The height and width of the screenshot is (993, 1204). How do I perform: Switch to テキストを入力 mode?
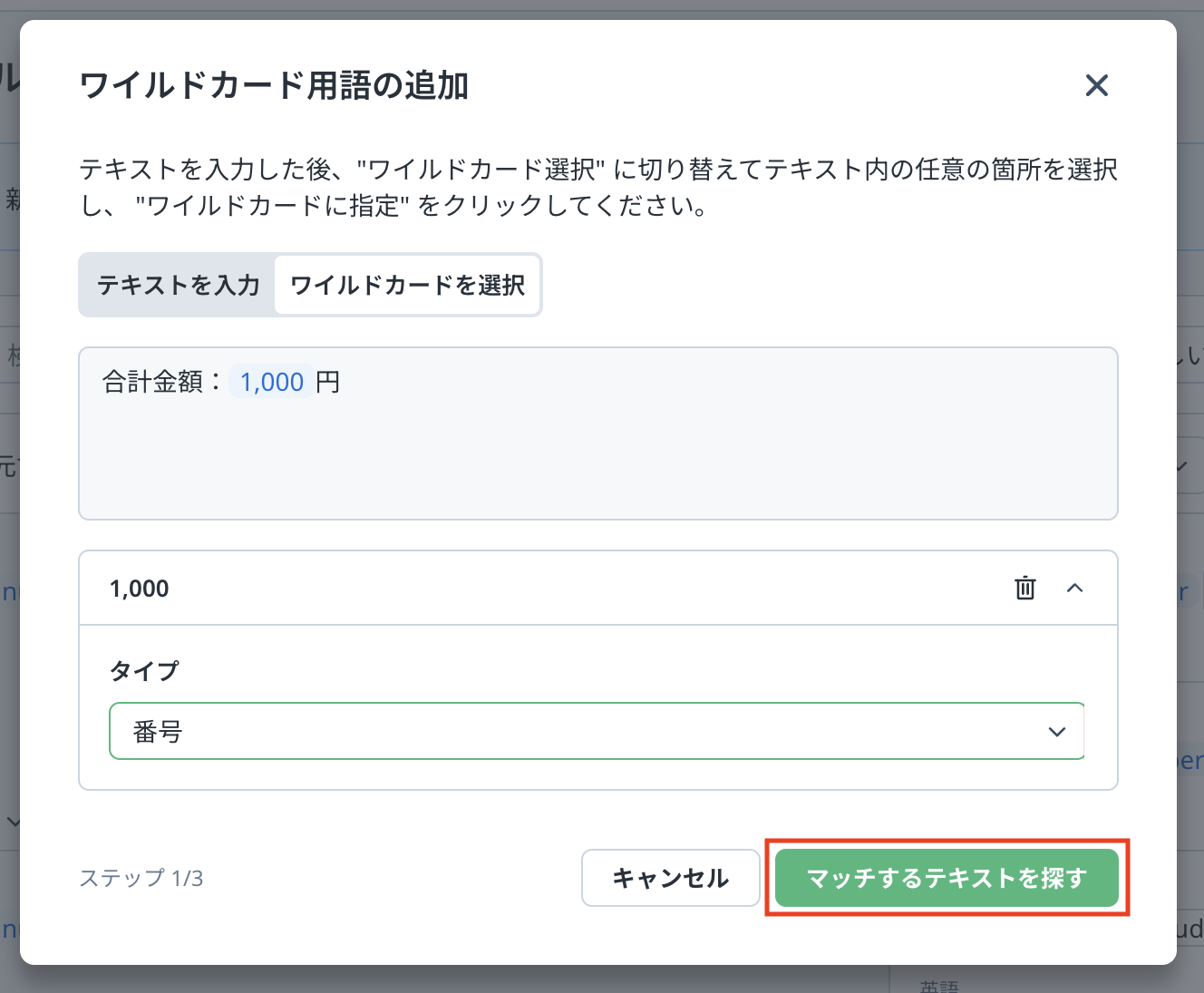point(179,285)
